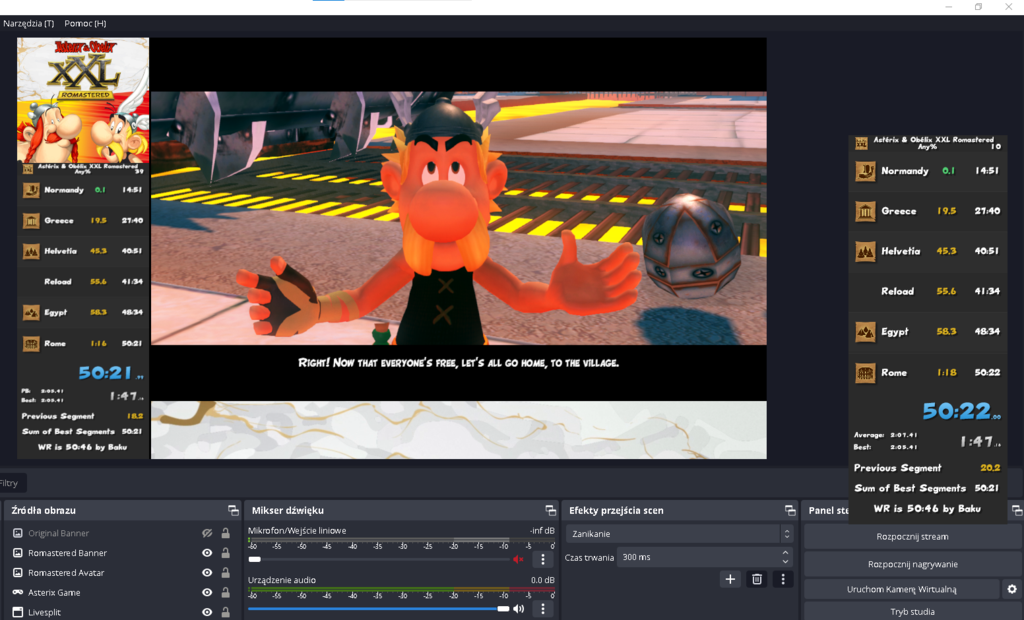Click the Filtry button
1024x620 pixels.
[x=10, y=483]
